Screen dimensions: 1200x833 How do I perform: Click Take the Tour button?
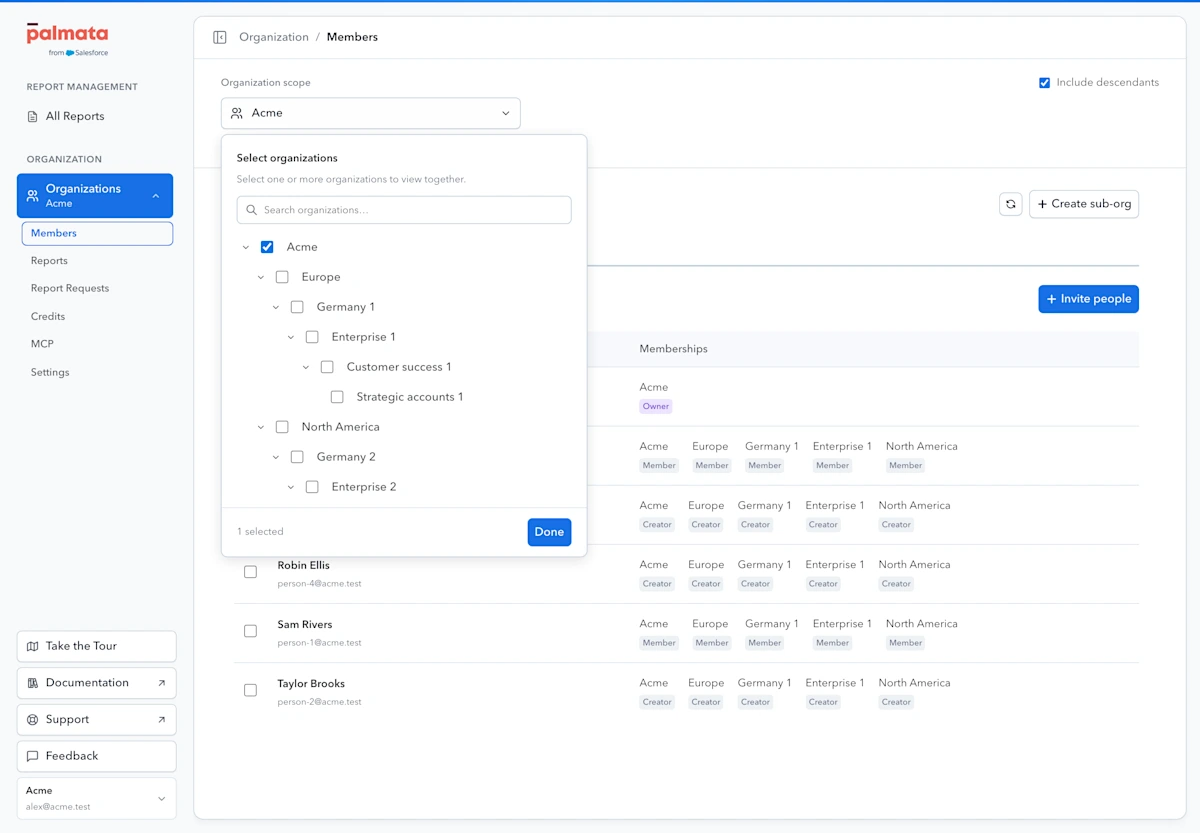96,646
